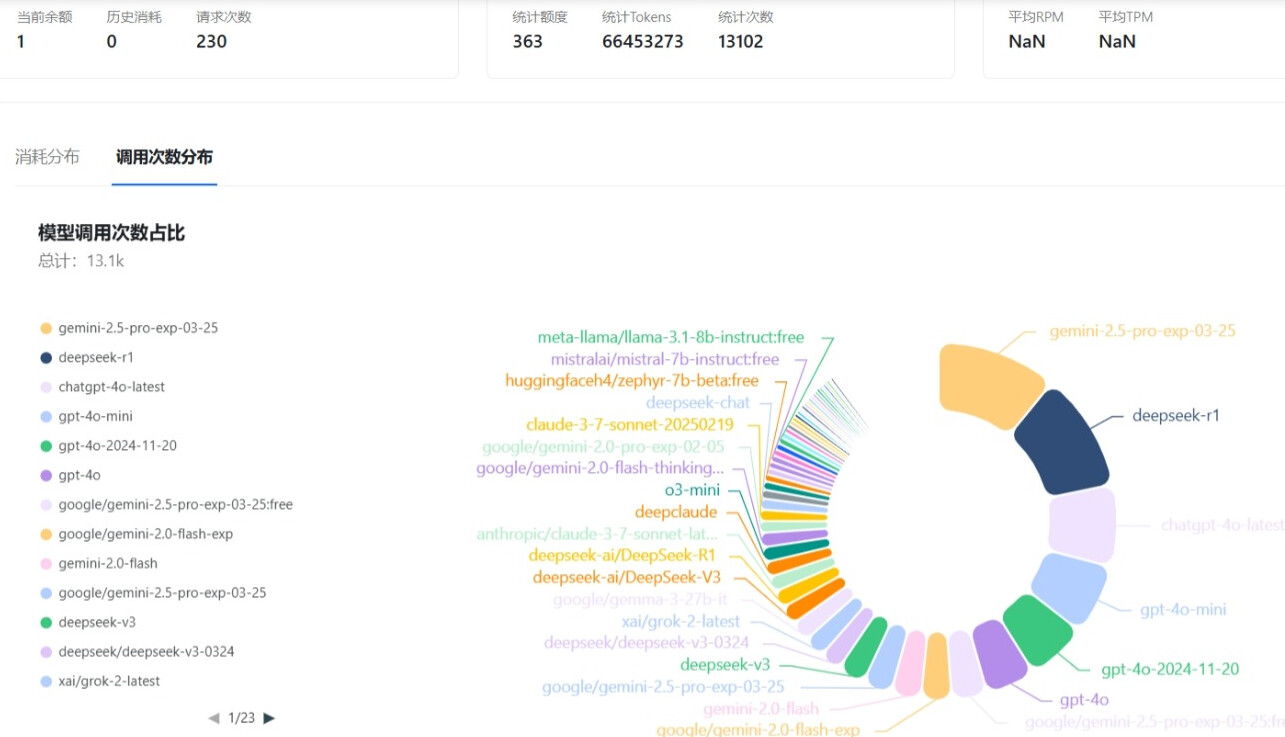Click the 总计：13.1k total text
This screenshot has height=737, width=1285.
click(81, 261)
